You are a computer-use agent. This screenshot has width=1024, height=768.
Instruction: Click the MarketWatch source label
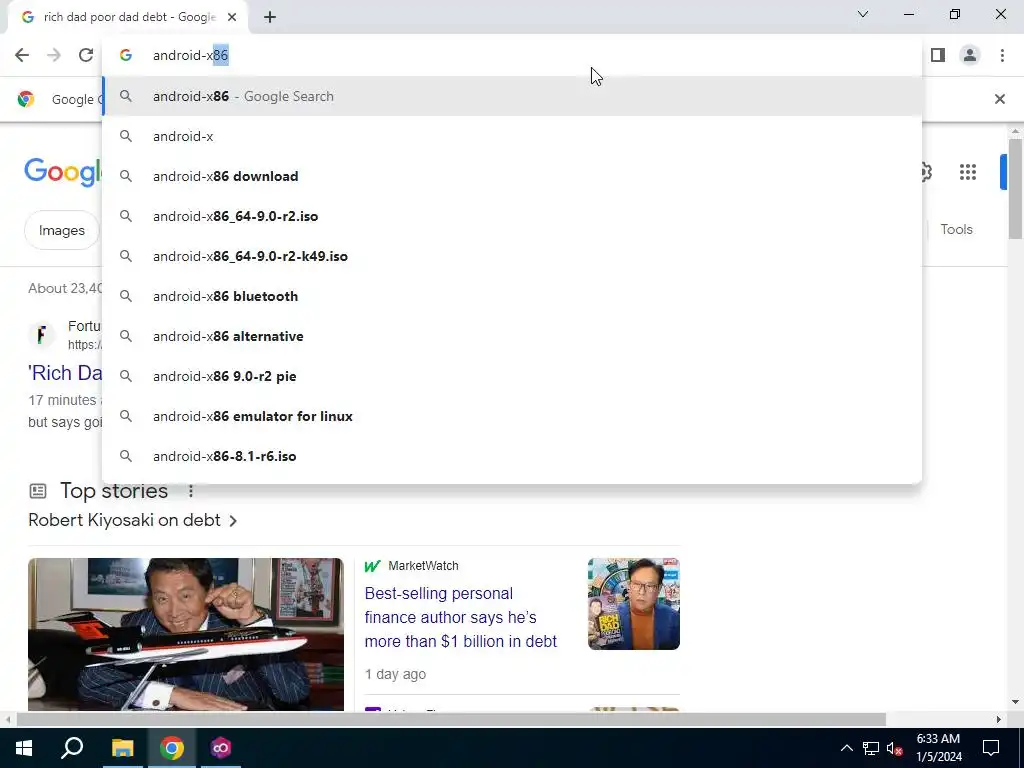pyautogui.click(x=423, y=566)
